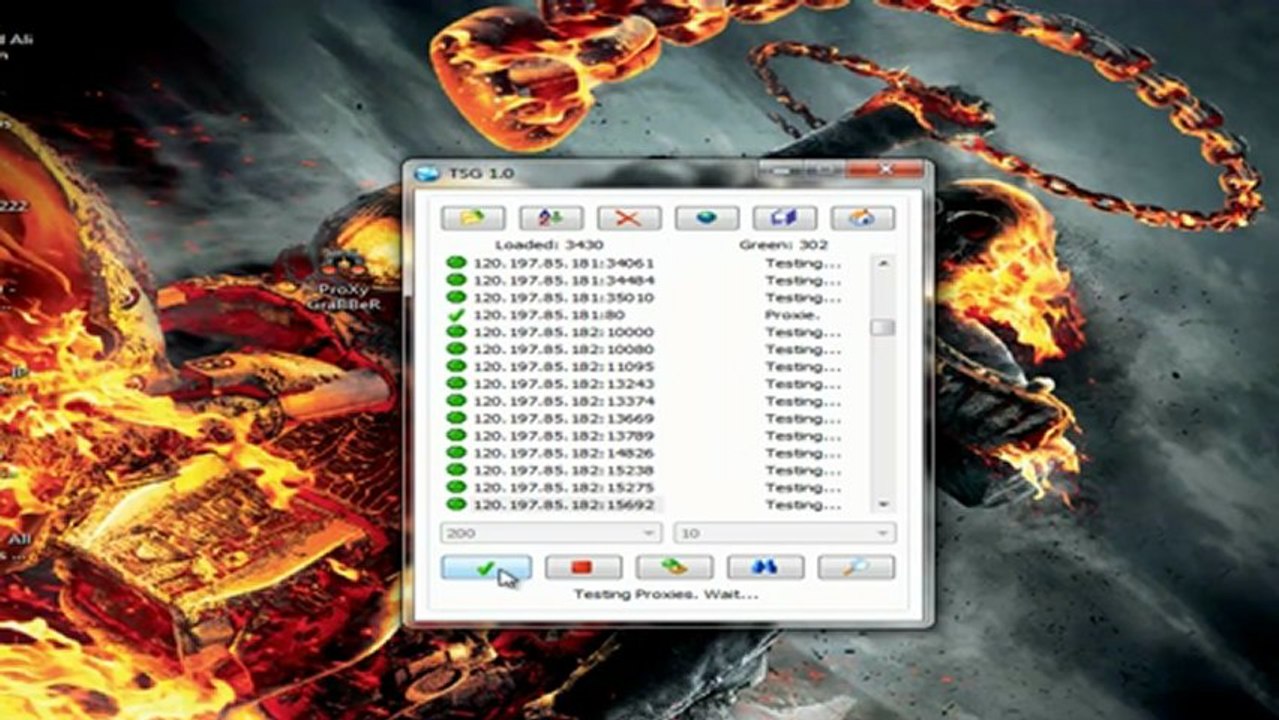Click the list scrollbar up arrow
Image resolution: width=1279 pixels, height=720 pixels.
coord(882,264)
